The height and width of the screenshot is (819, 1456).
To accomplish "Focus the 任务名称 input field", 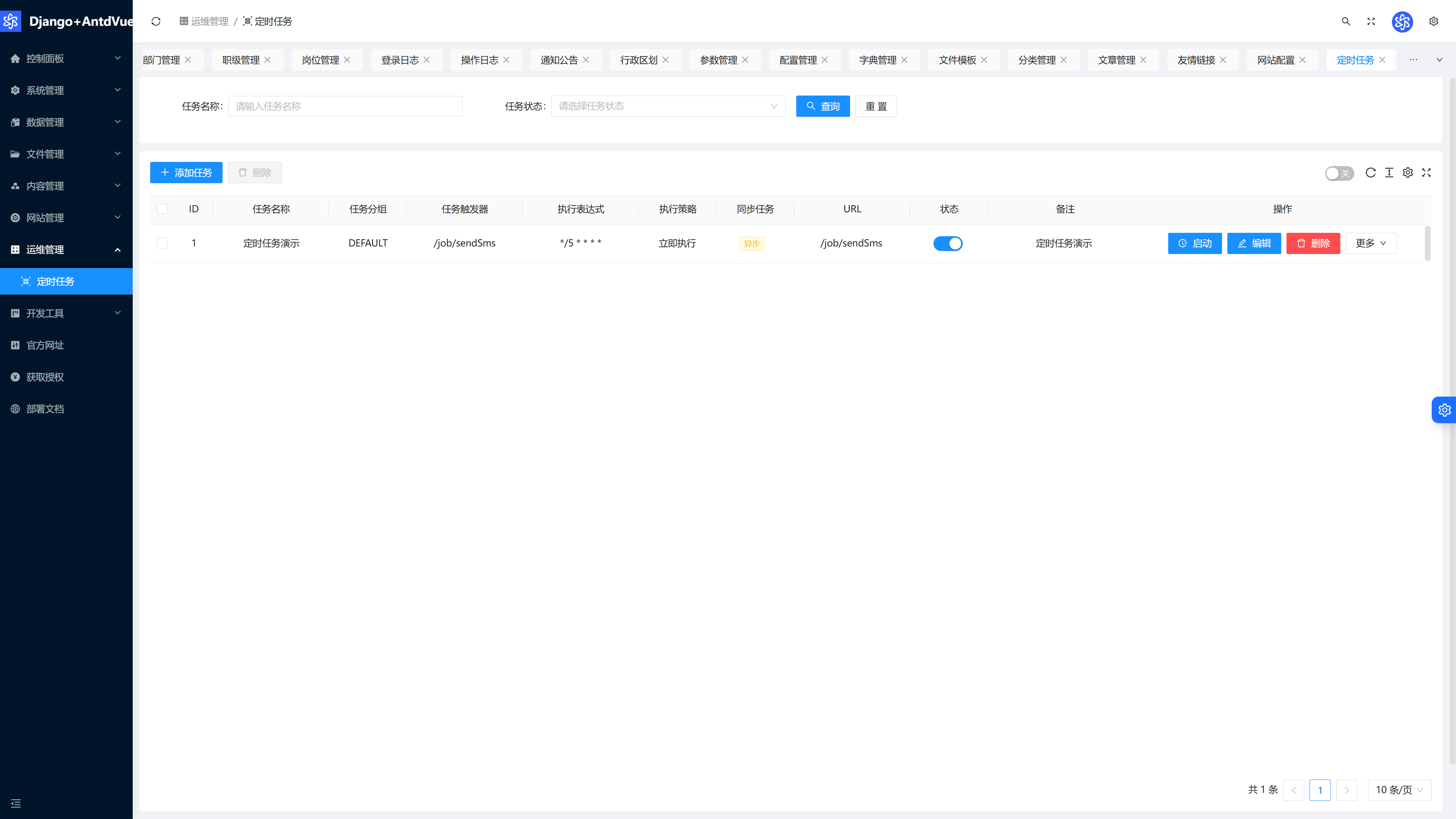I will (345, 106).
